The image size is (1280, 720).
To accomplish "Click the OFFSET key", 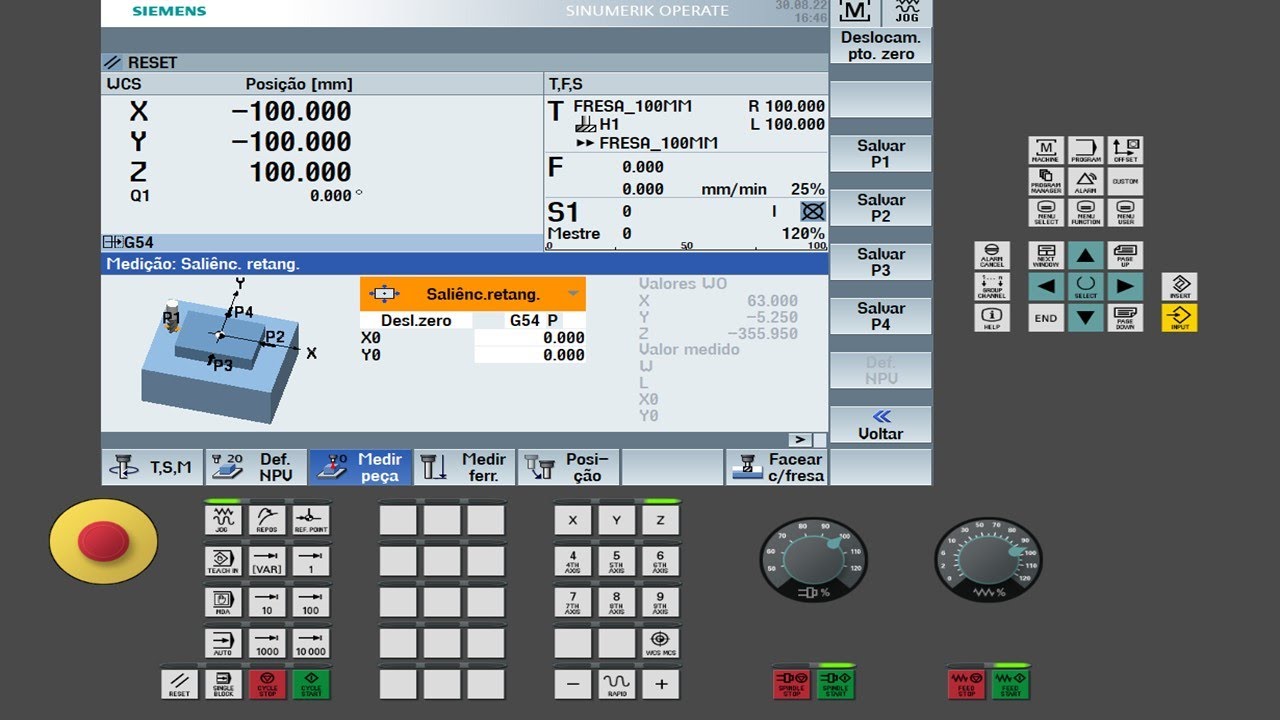I will click(1126, 151).
